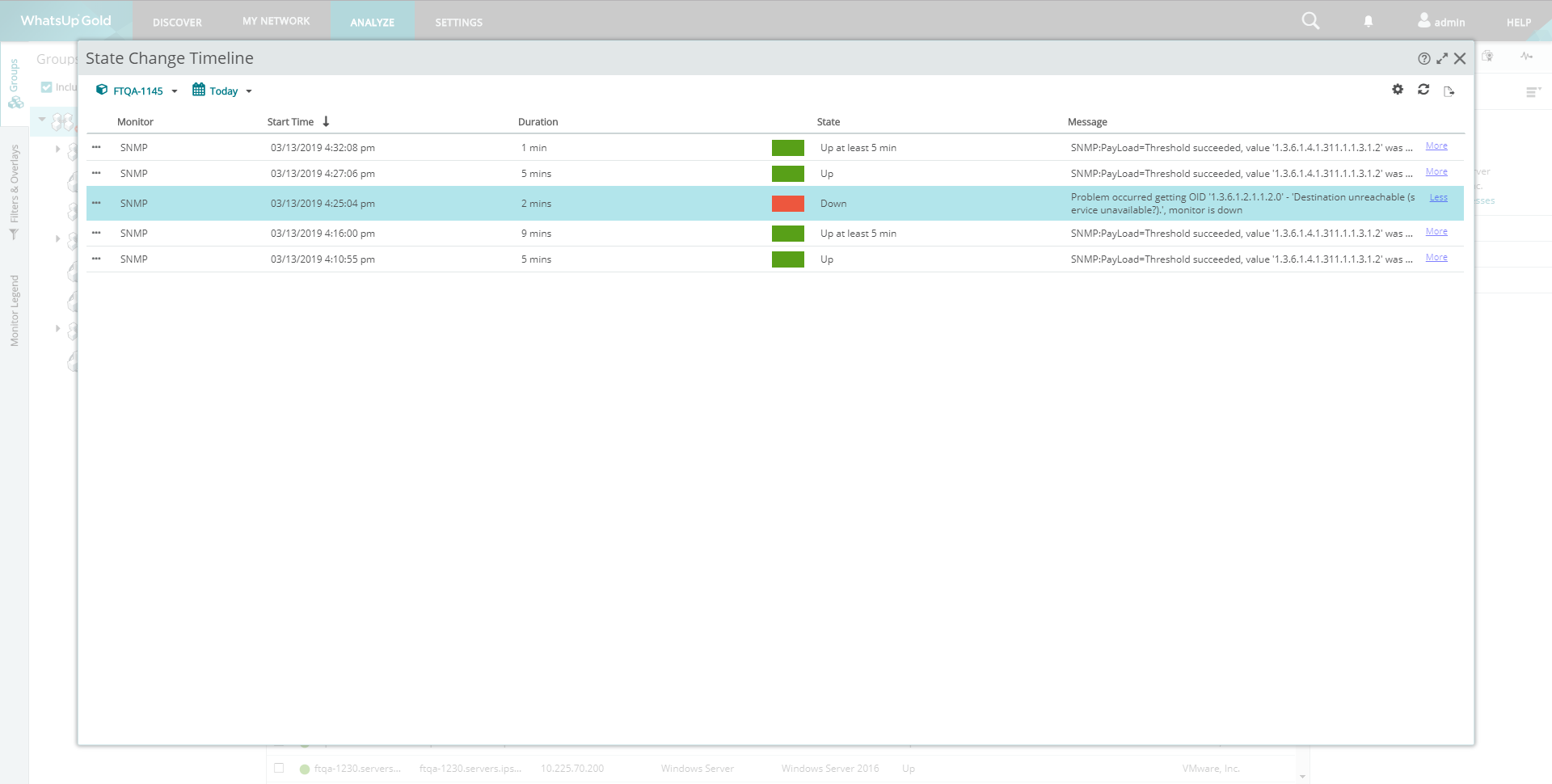Expand the State Change Timeline to fullscreen

[x=1442, y=58]
